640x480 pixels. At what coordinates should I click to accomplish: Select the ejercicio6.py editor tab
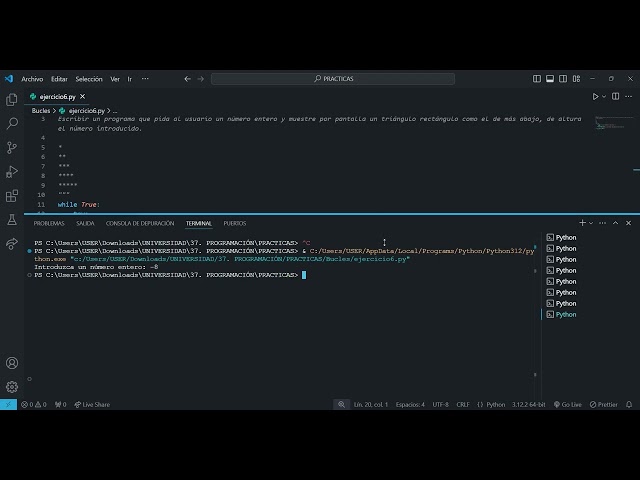pyautogui.click(x=57, y=97)
